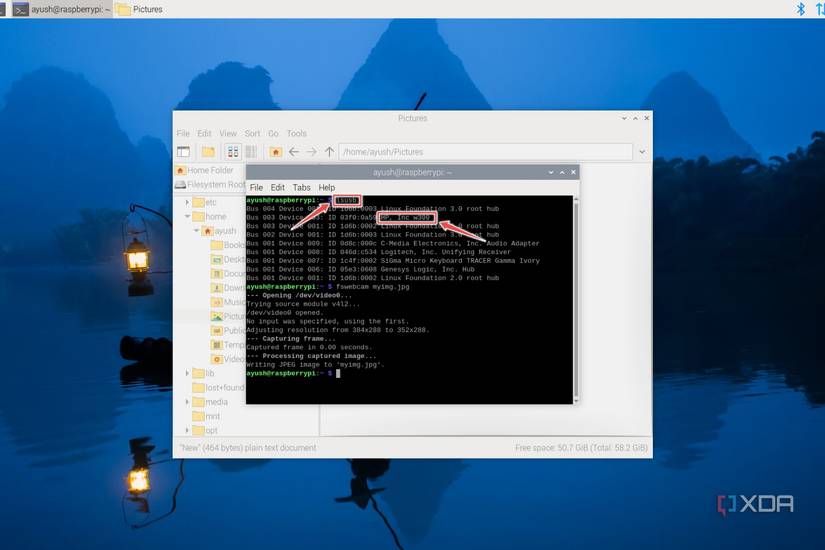Select the media folder in tree

pyautogui.click(x=210, y=402)
